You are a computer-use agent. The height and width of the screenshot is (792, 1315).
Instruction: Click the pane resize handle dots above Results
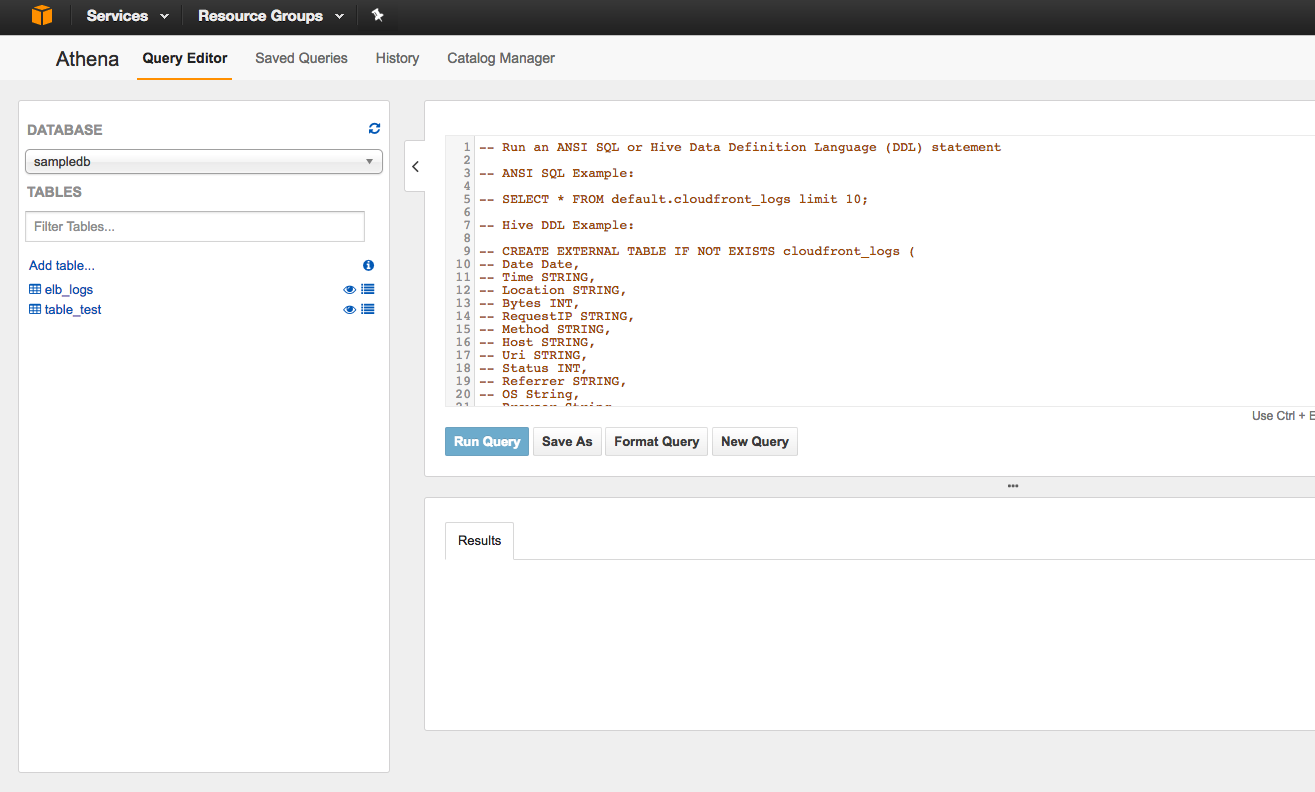pyautogui.click(x=1013, y=486)
